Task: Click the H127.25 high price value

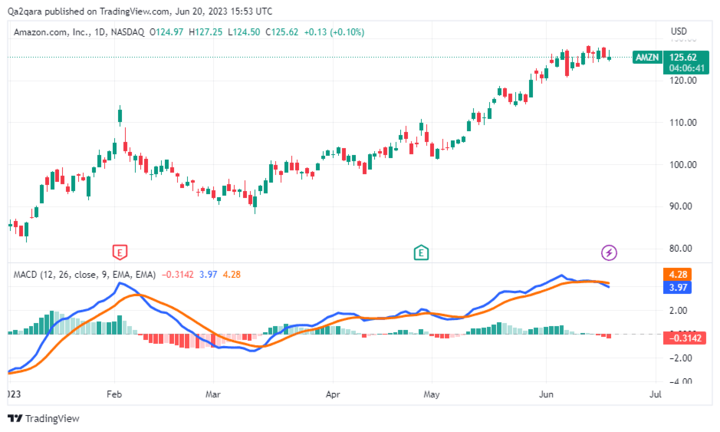Action: pyautogui.click(x=206, y=32)
